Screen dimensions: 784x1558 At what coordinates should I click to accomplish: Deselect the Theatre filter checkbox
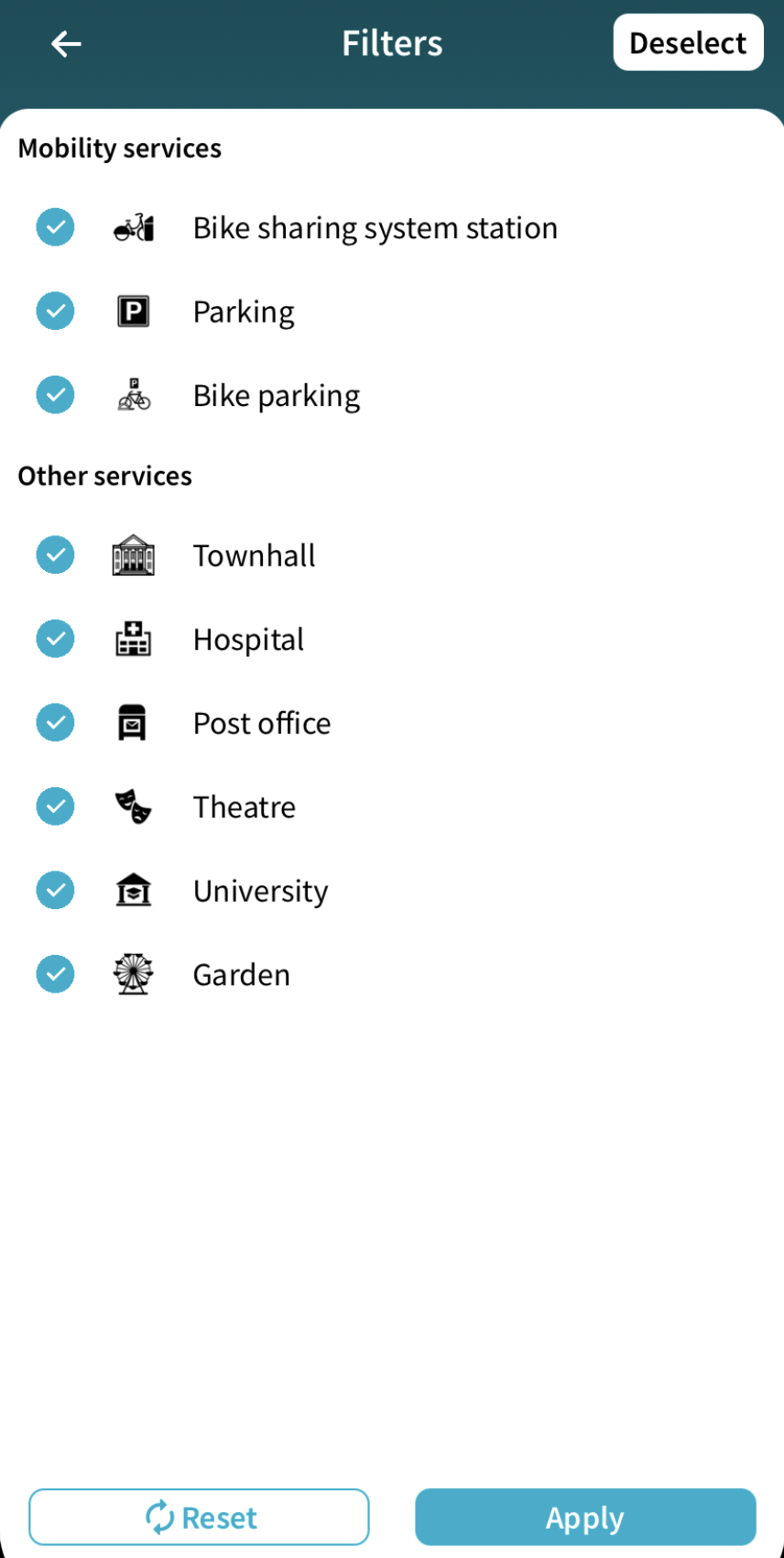pos(55,806)
